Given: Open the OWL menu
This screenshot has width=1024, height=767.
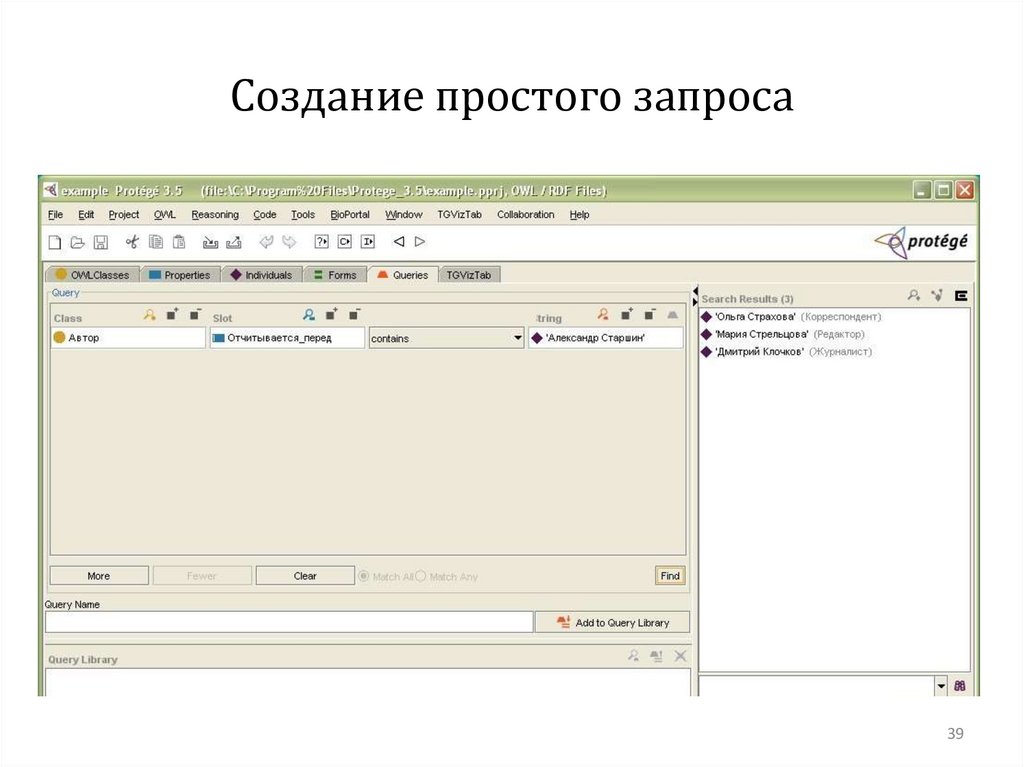Looking at the screenshot, I should pos(165,214).
